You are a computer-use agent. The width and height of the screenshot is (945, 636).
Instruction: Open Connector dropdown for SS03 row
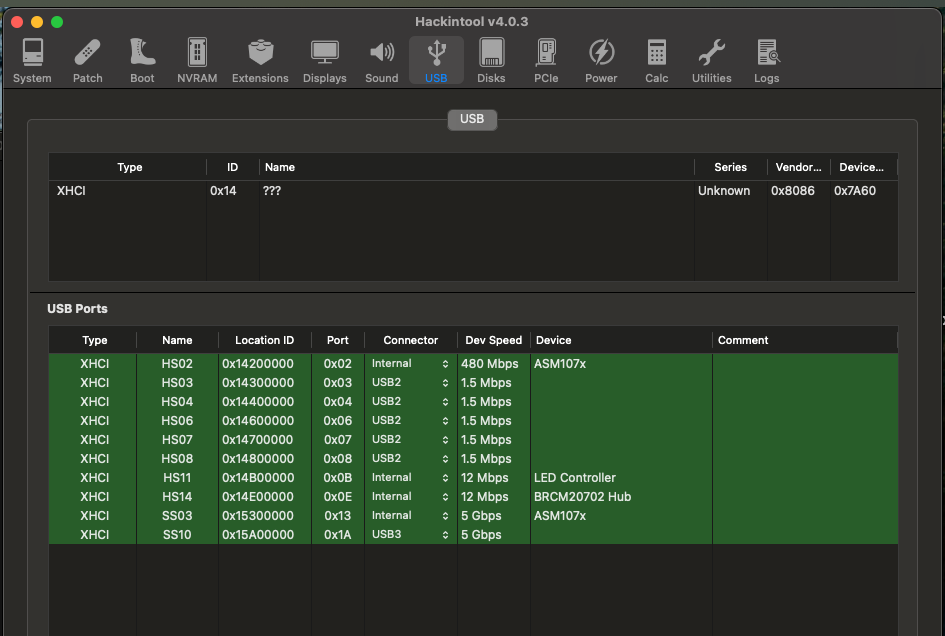pos(410,515)
